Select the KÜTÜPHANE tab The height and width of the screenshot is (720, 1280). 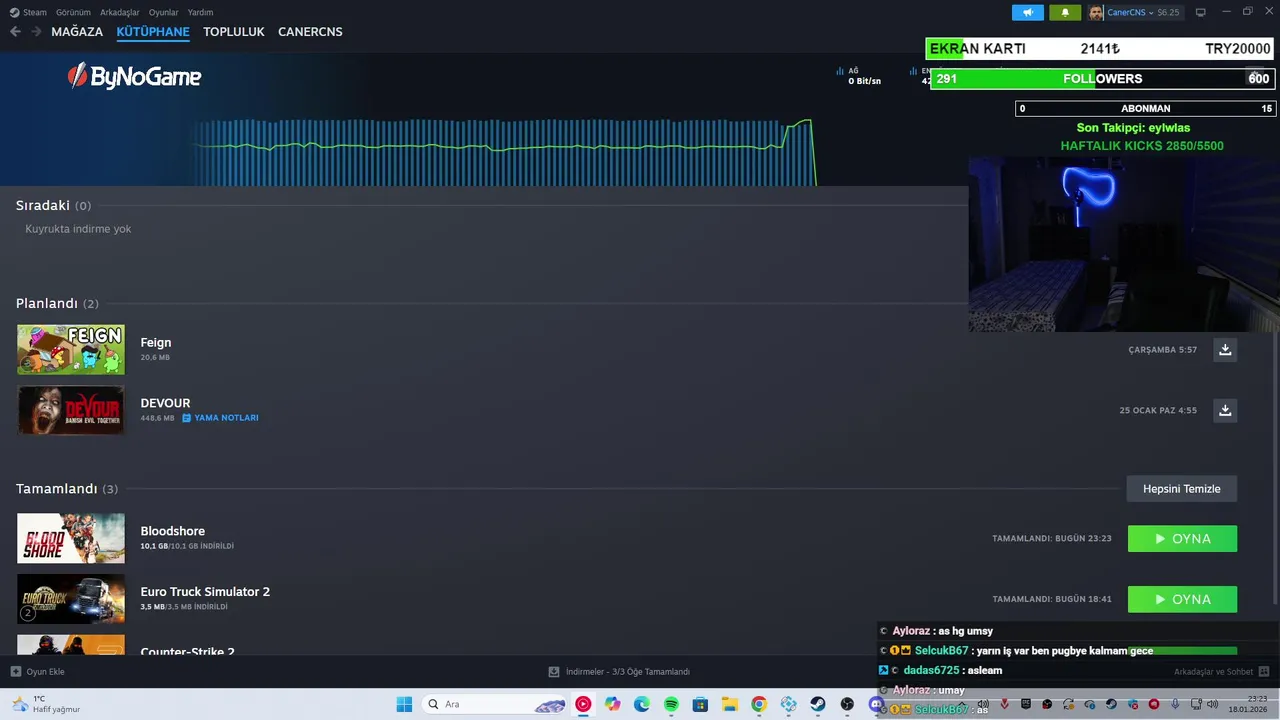pos(153,32)
